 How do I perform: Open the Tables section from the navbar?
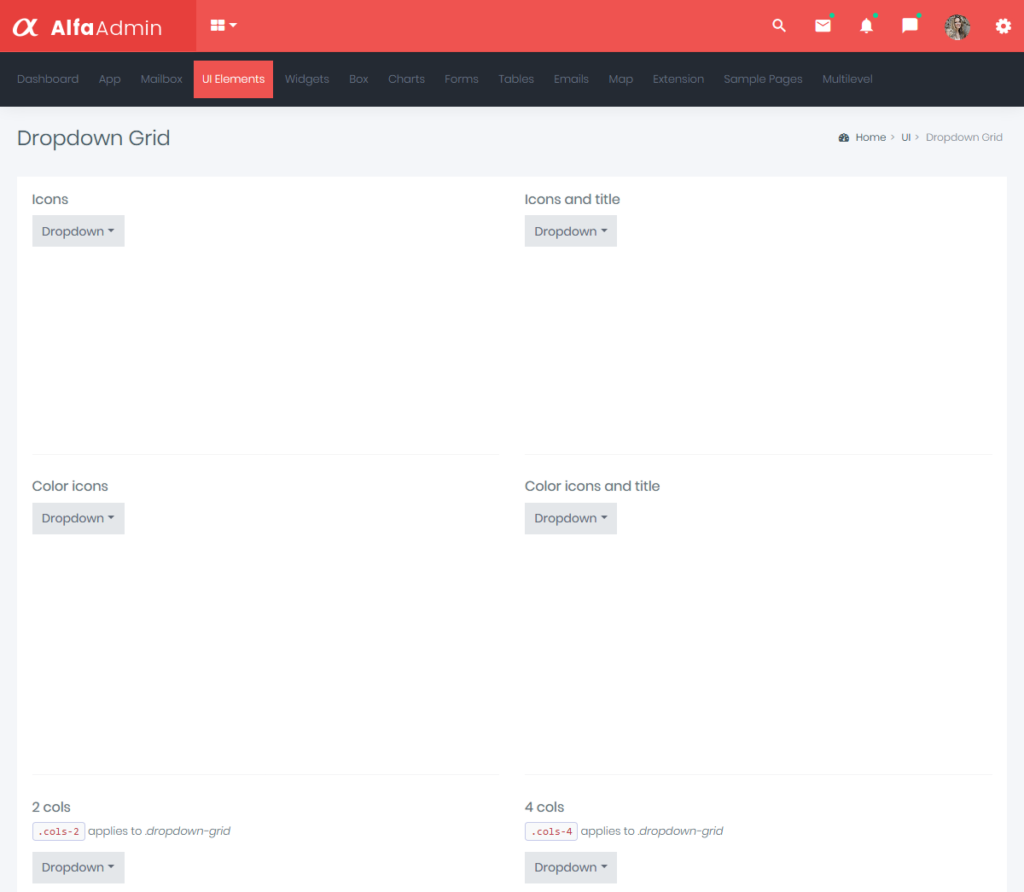tap(516, 79)
